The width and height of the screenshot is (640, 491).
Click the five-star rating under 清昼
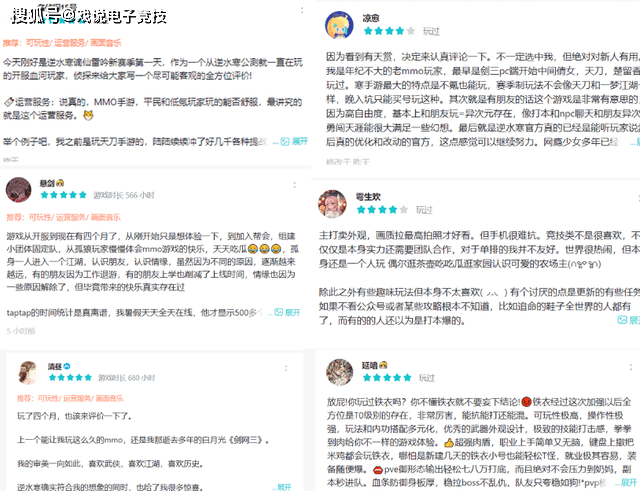70,378
